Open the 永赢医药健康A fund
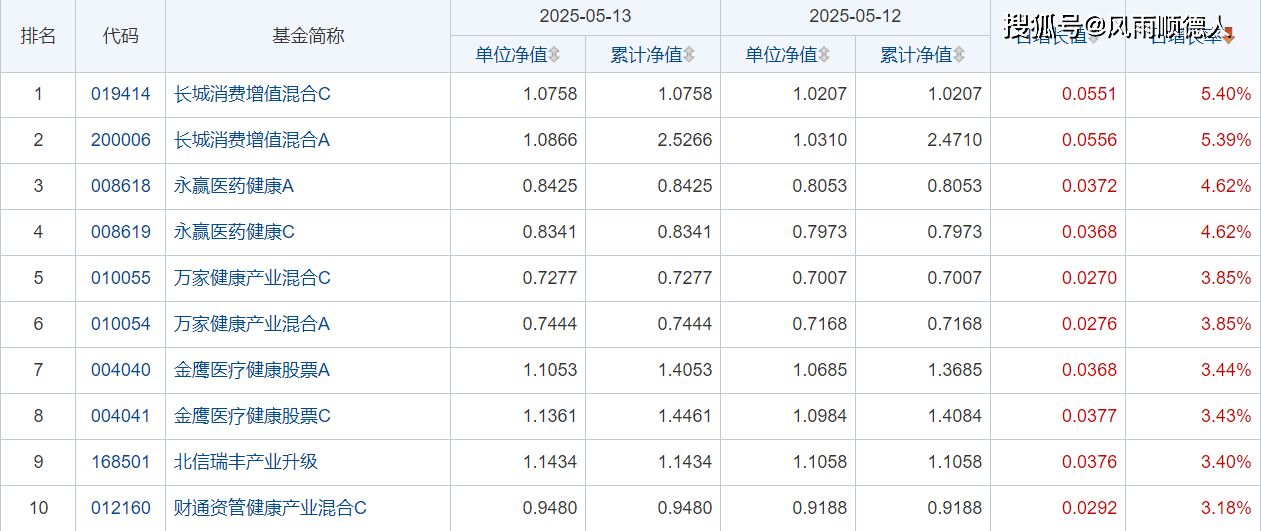This screenshot has height=531, width=1261. [234, 186]
